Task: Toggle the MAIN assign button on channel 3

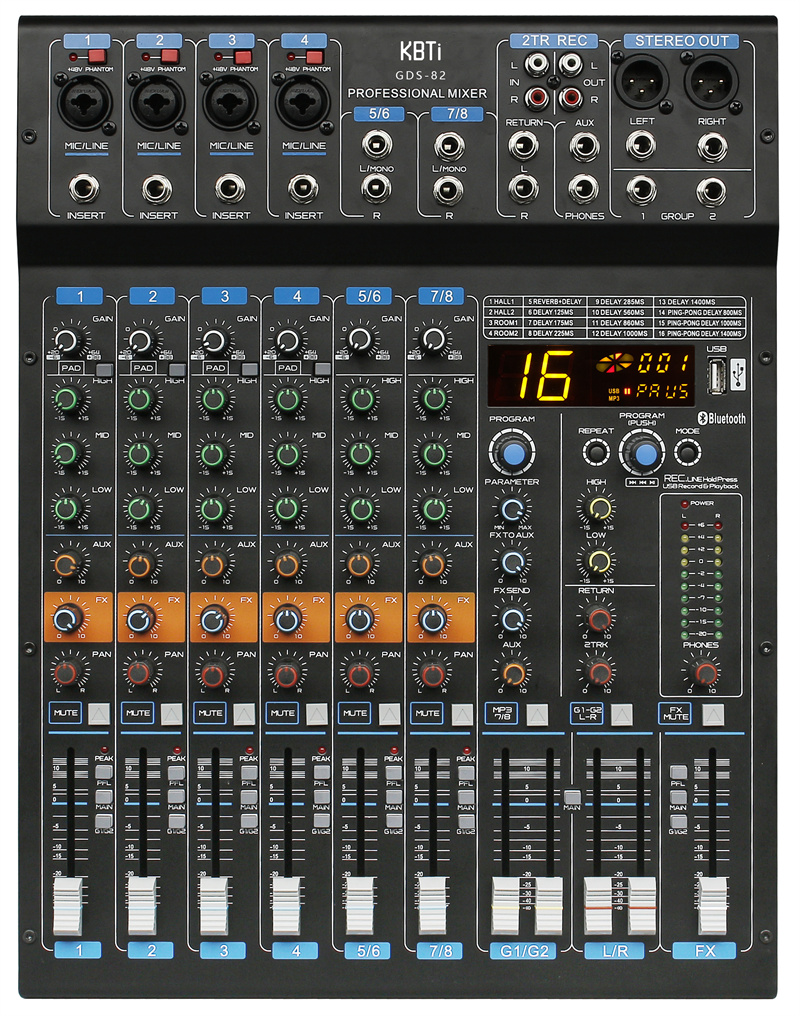Action: tap(249, 796)
